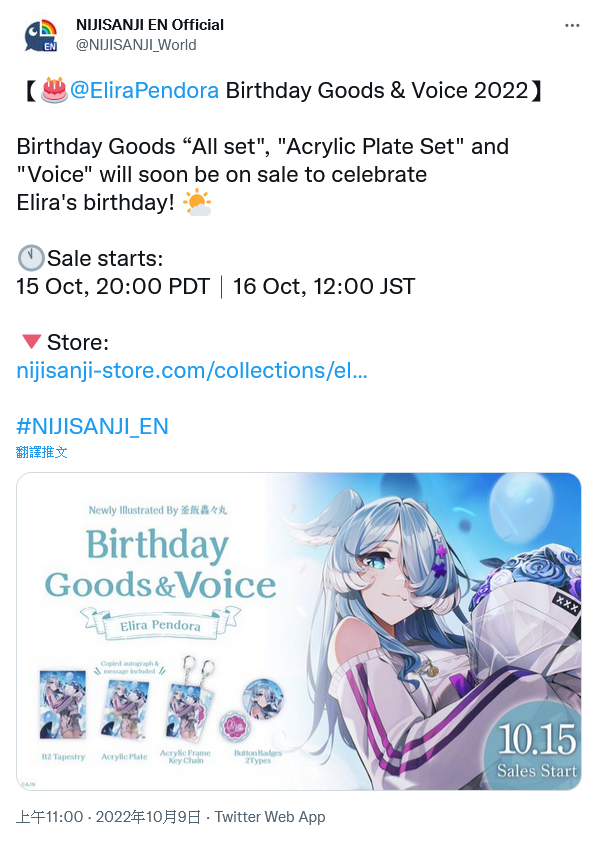Click the birthday cake emoji
This screenshot has width=598, height=843.
(x=54, y=90)
